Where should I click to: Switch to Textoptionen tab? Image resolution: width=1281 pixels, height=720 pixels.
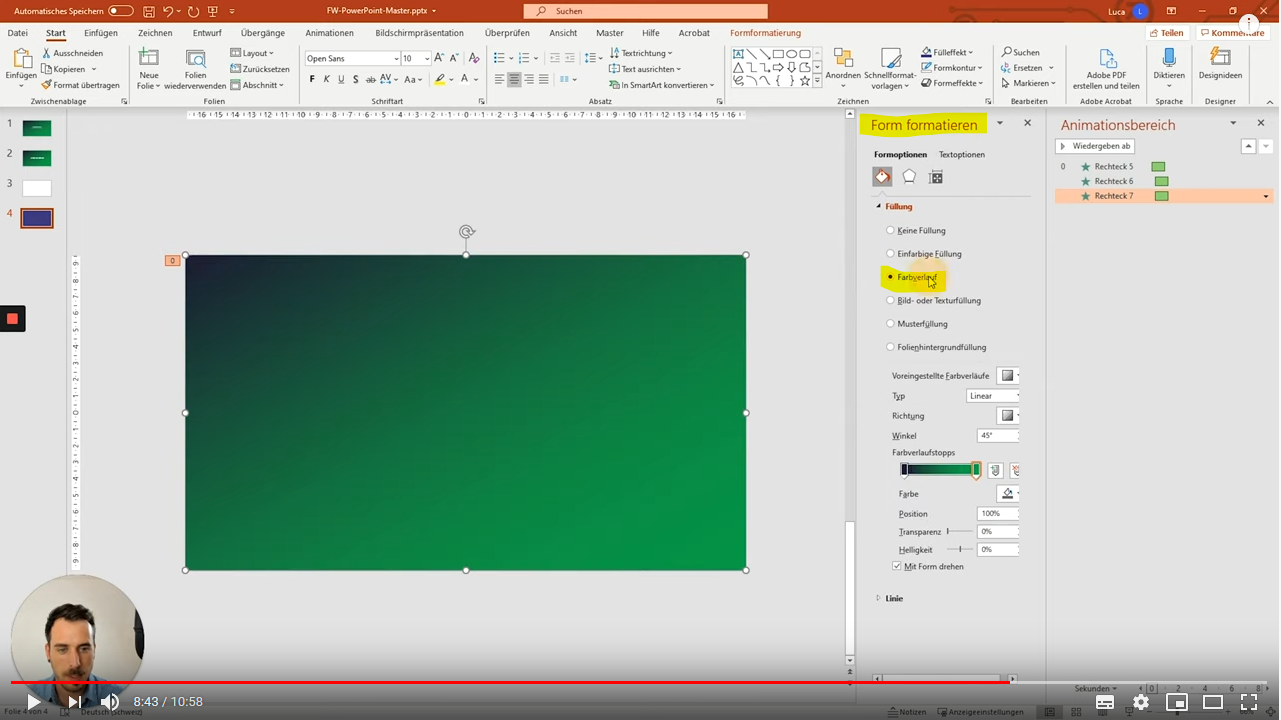click(962, 155)
